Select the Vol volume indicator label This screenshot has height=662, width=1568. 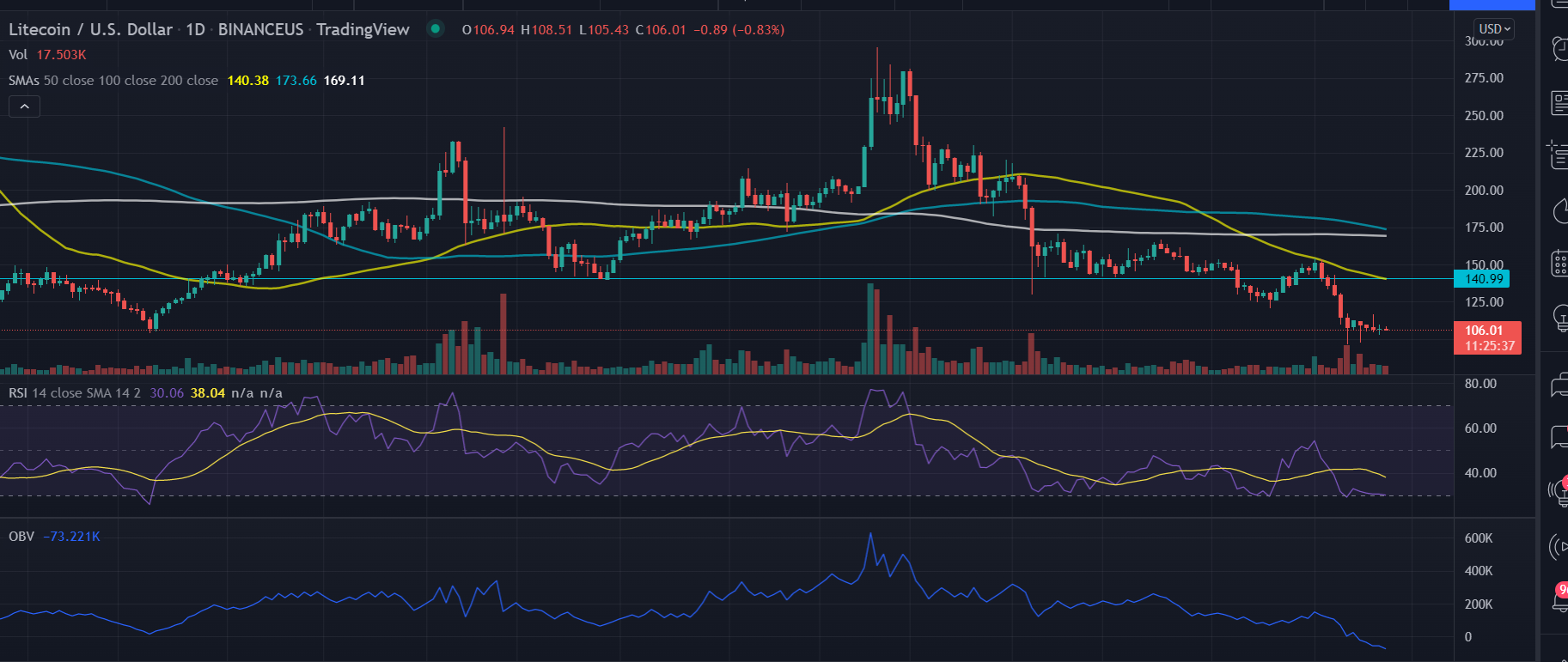tap(18, 55)
